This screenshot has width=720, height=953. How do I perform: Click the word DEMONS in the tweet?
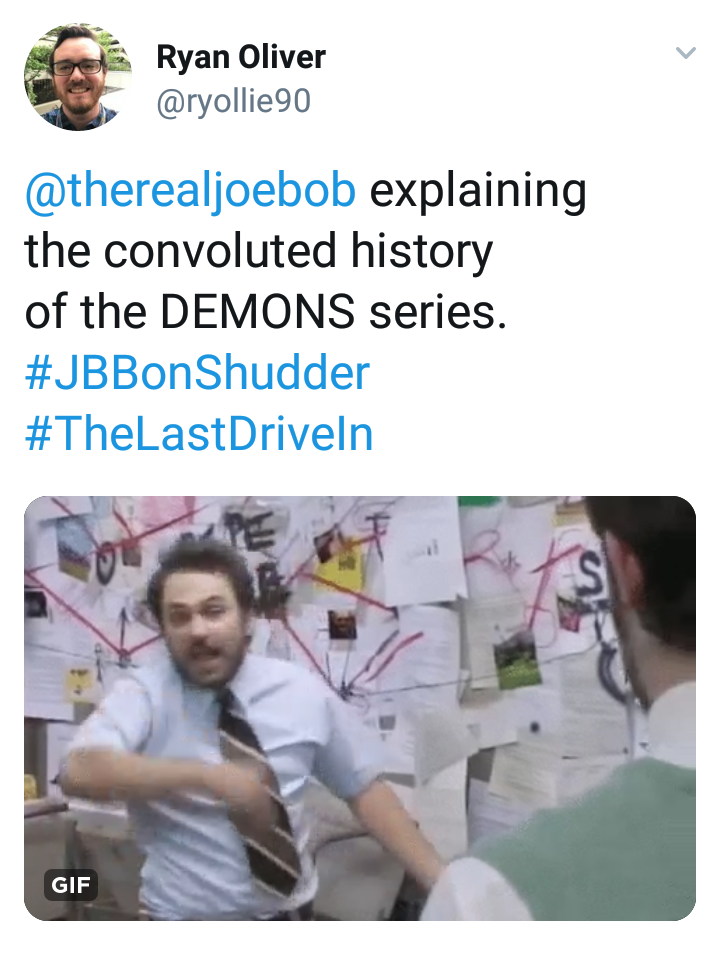258,311
